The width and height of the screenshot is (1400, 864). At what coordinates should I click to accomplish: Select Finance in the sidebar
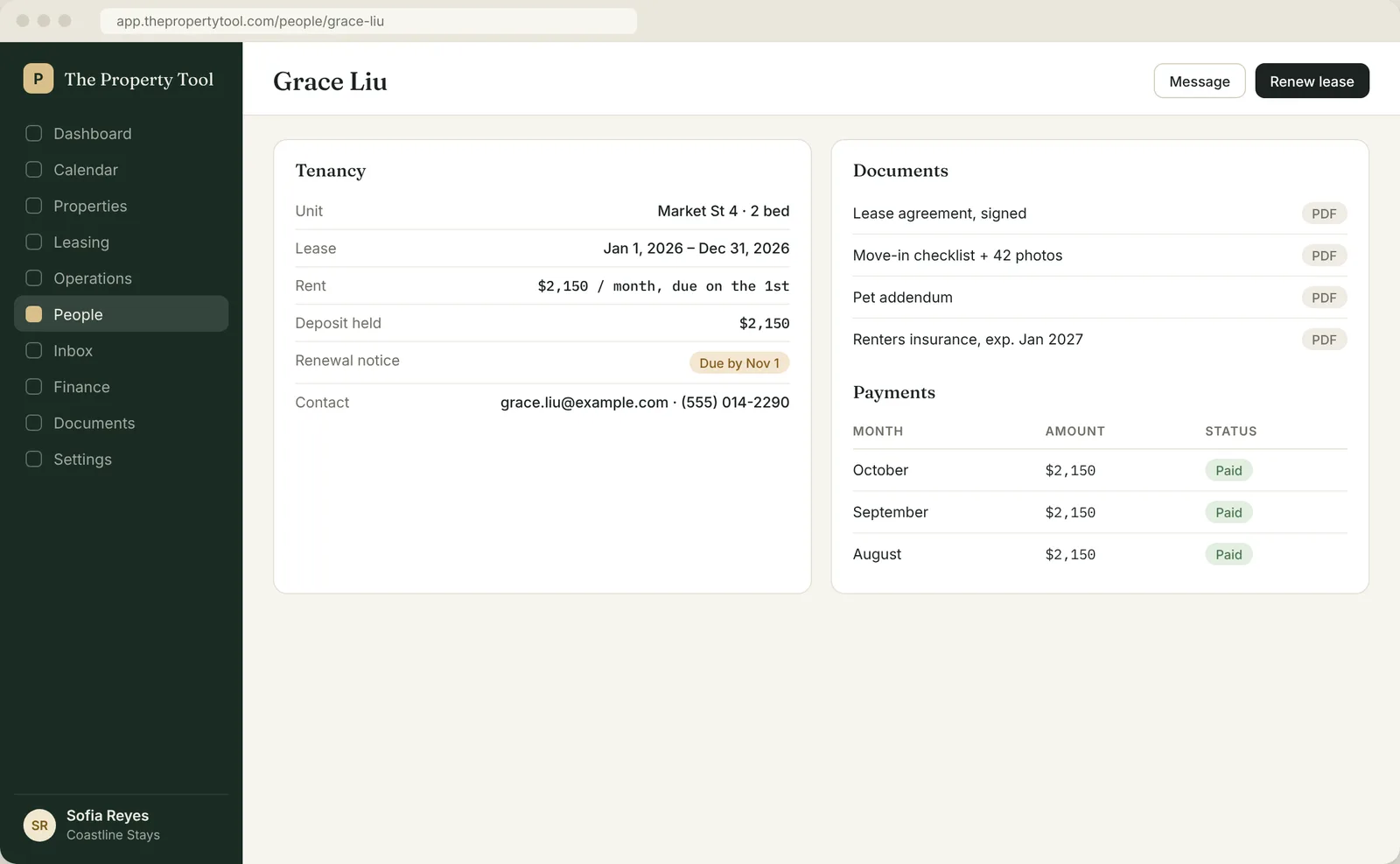tap(121, 387)
